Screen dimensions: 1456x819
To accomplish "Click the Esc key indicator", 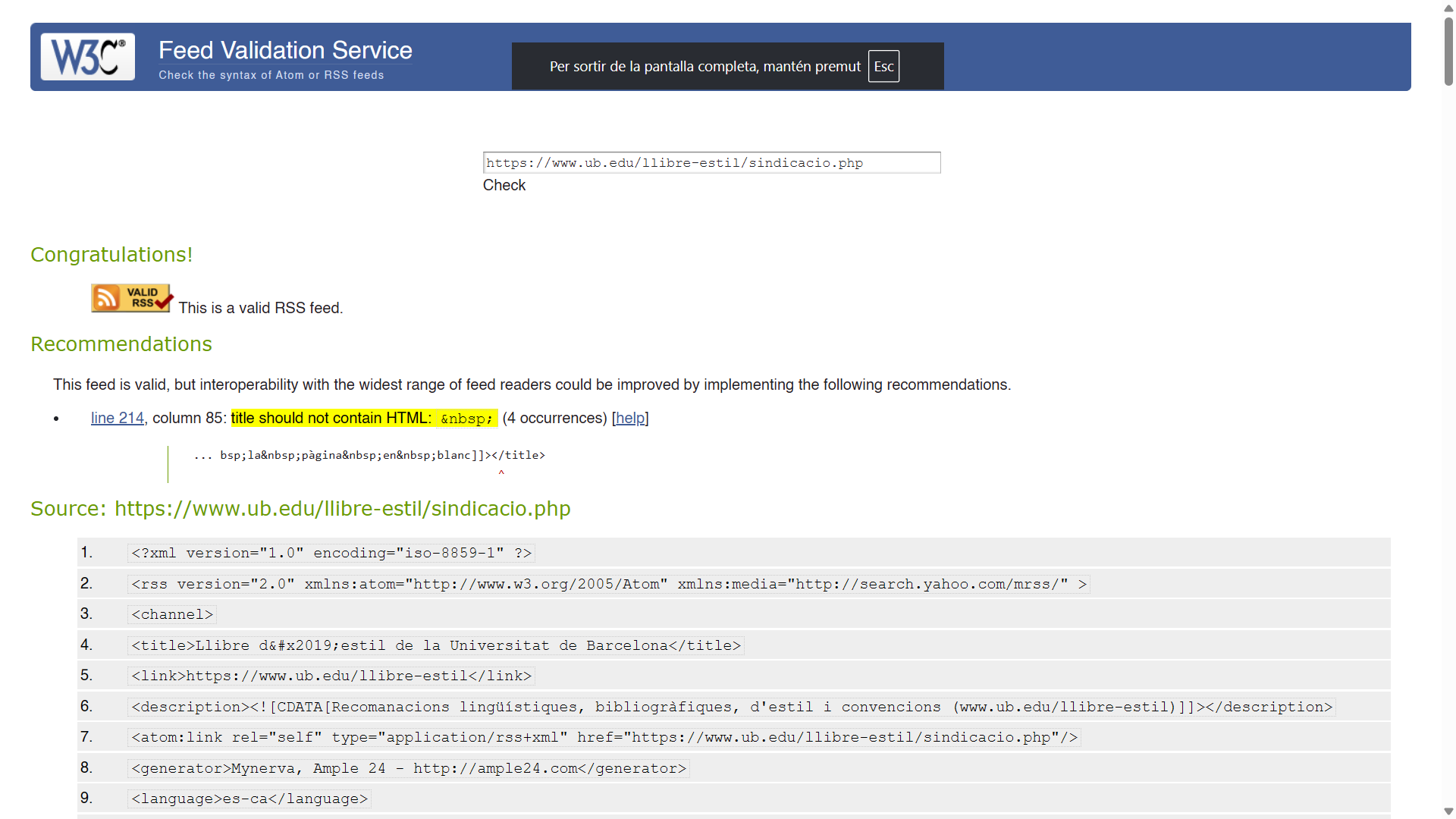I will (x=883, y=67).
